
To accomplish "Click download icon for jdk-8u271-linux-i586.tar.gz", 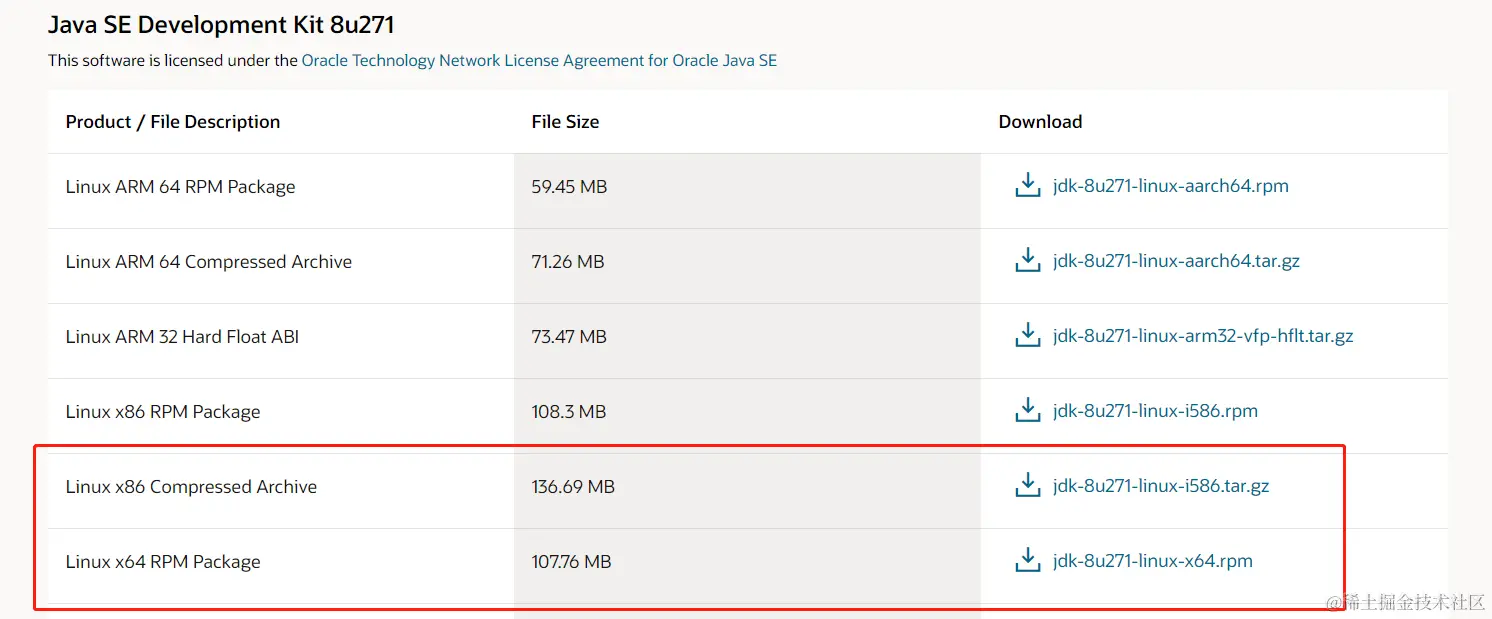I will click(x=1028, y=486).
